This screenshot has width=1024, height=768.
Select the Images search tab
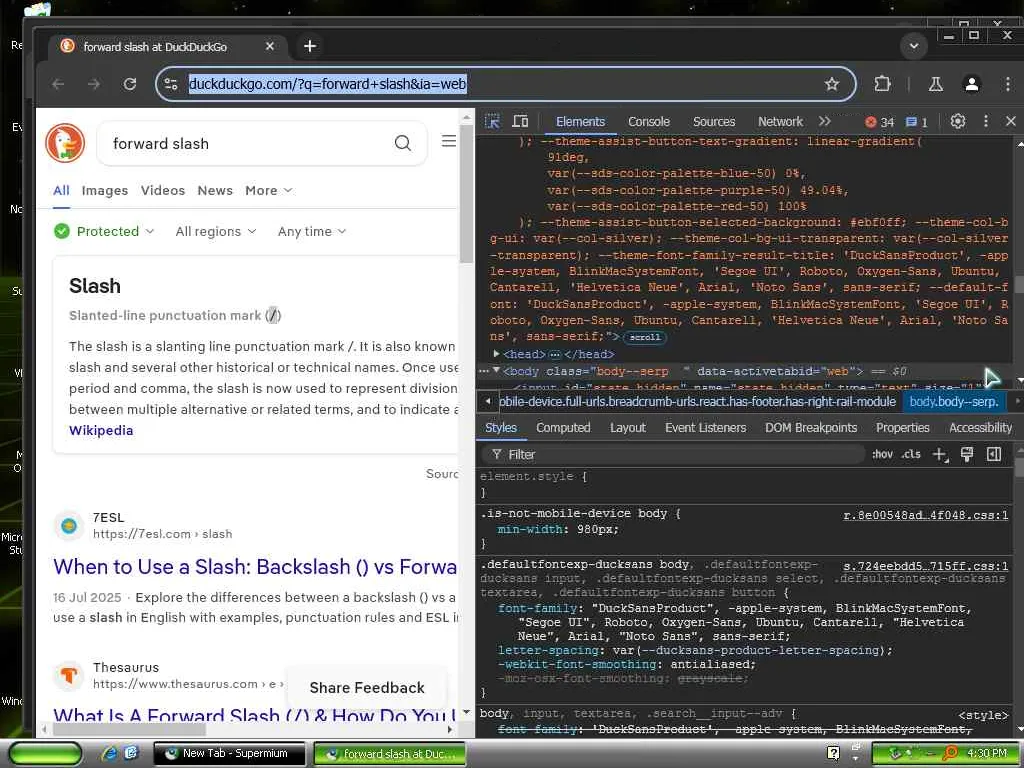[x=104, y=191]
